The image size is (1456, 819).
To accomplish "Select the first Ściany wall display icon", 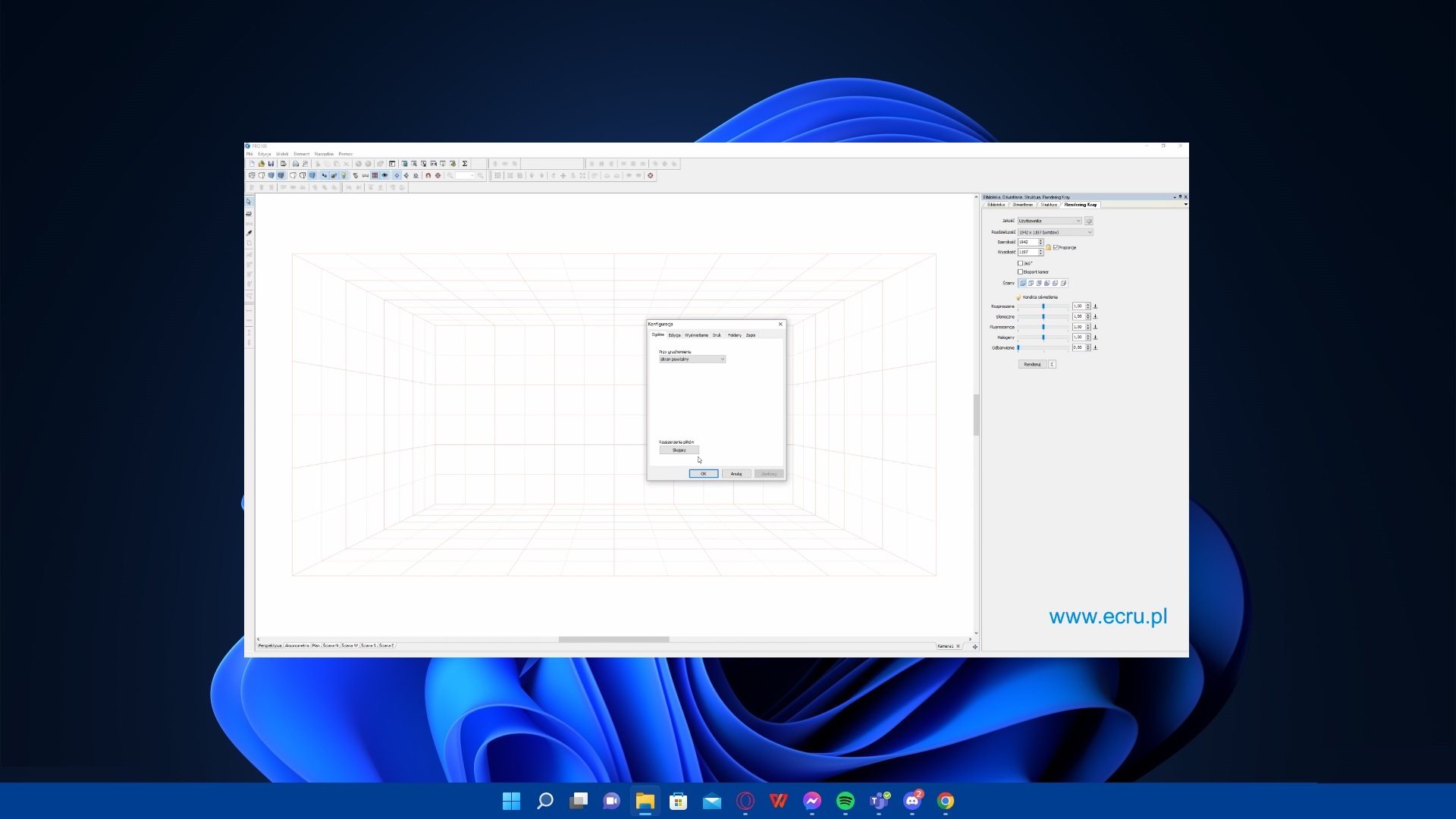I will (1023, 283).
